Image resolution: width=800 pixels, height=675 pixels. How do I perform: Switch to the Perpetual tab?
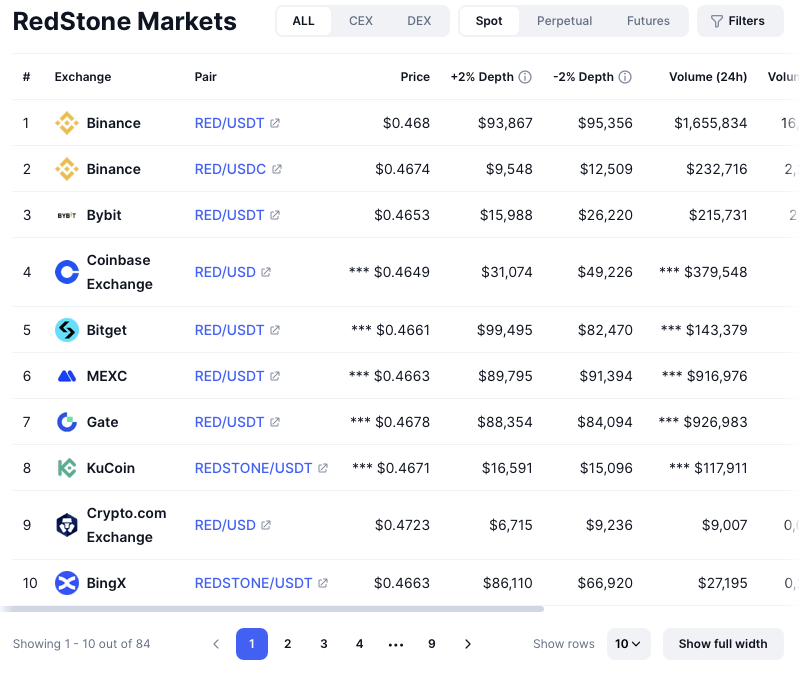564,21
